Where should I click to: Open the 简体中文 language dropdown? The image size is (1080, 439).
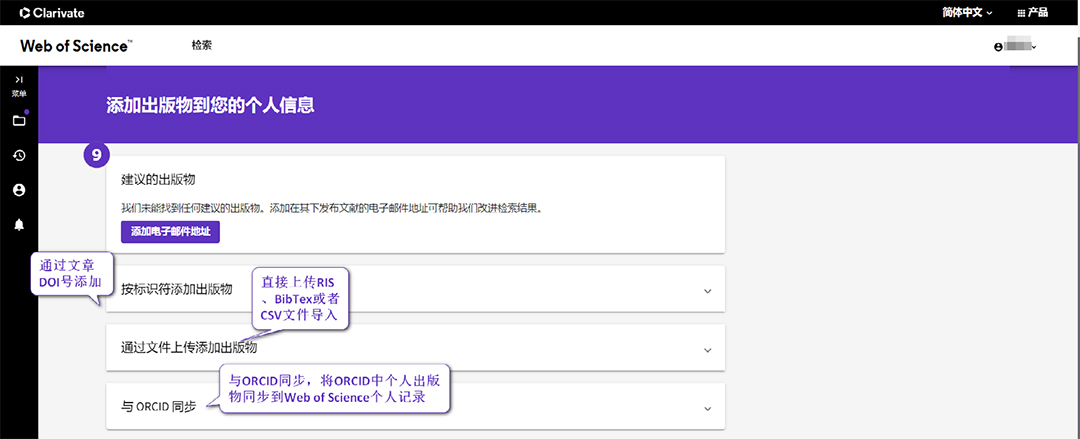click(x=967, y=12)
